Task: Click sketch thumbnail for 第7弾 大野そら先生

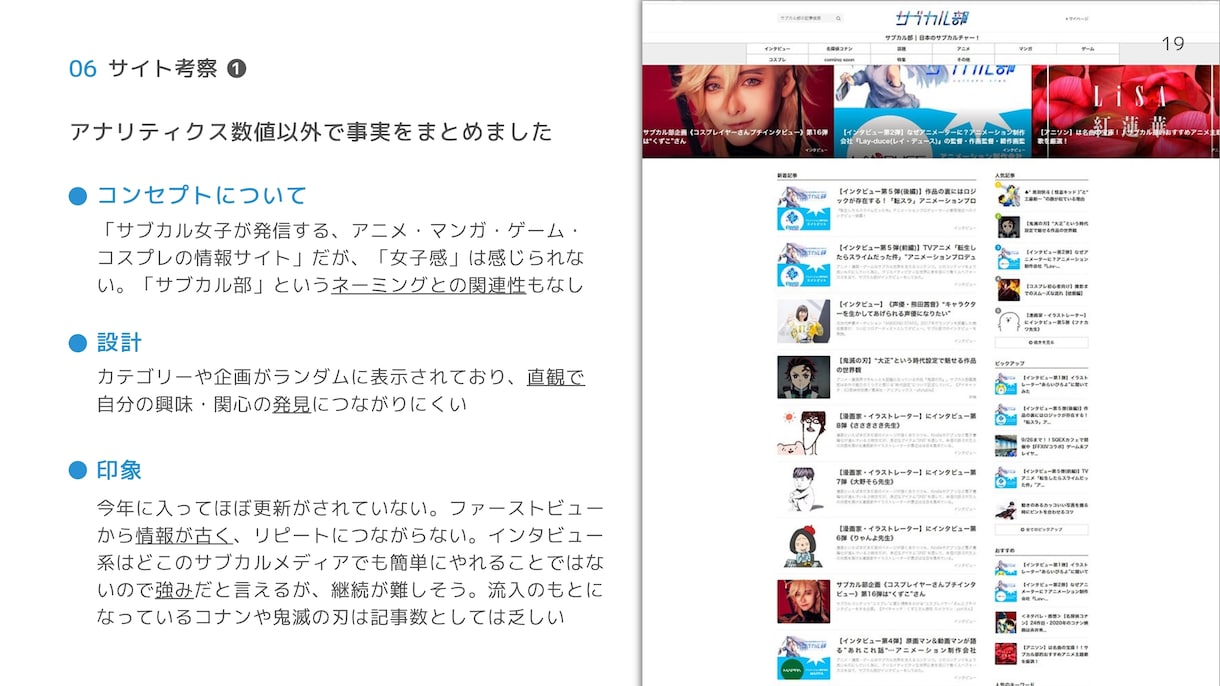Action: point(803,489)
